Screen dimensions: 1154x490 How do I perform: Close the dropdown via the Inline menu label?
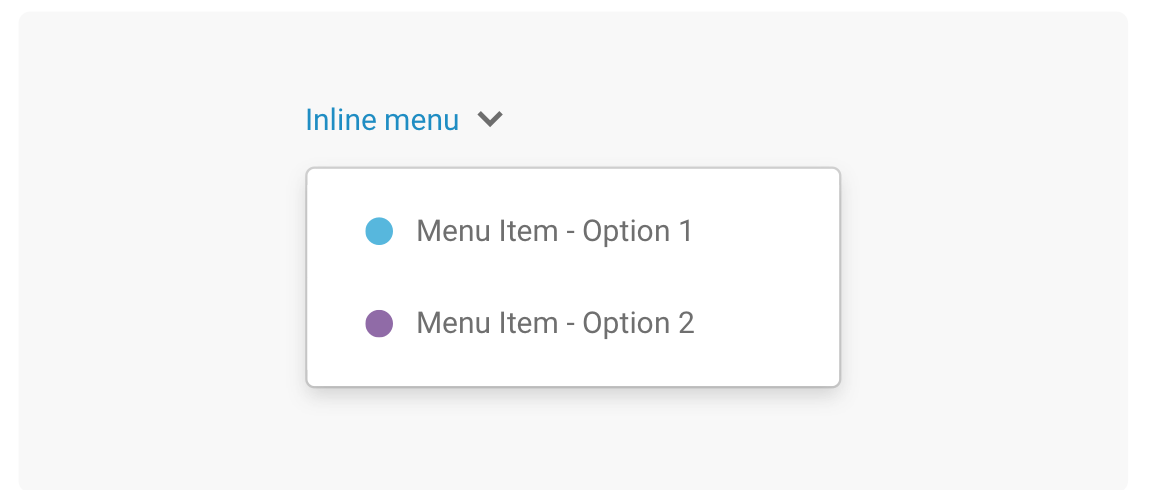tap(382, 119)
